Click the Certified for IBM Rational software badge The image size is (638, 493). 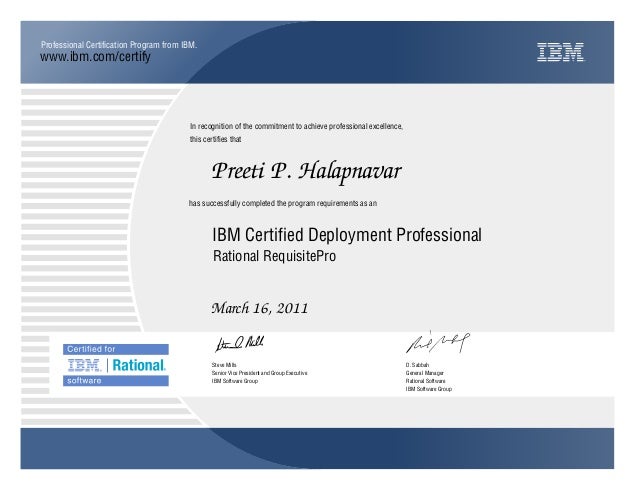116,365
